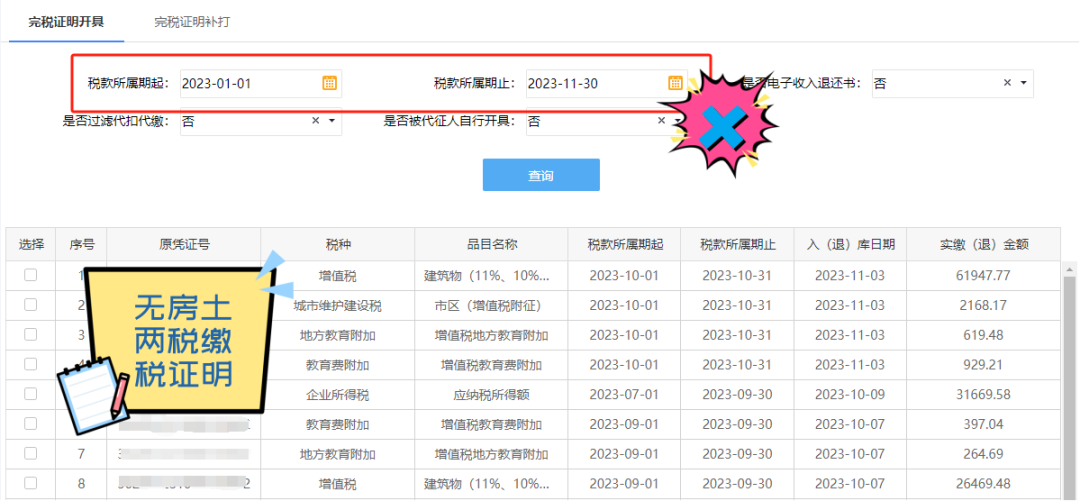Expand the 是否过滤代扣代缴 dropdown arrow
This screenshot has width=1080, height=501.
pos(331,121)
